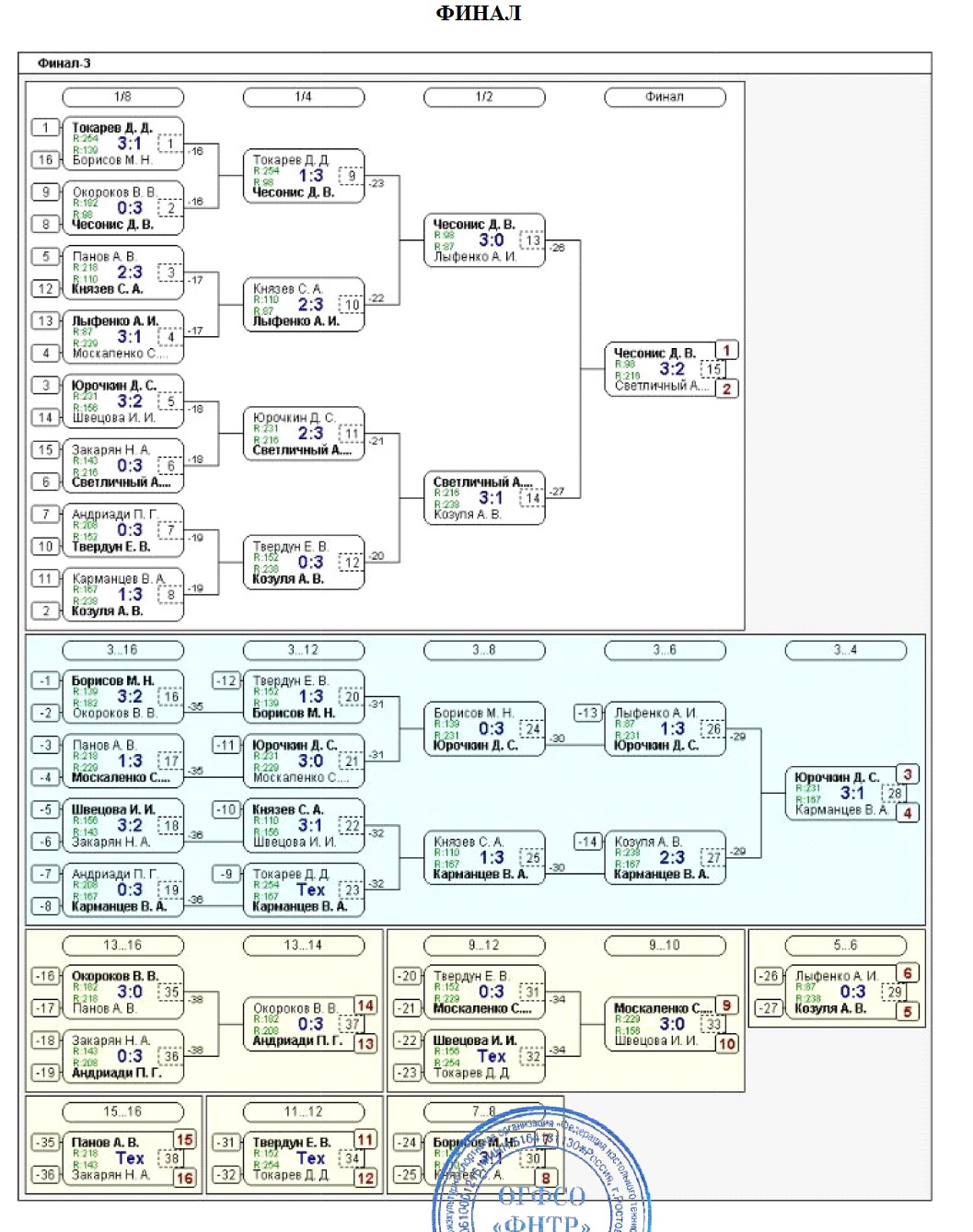The height and width of the screenshot is (1232, 973).
Task: Select the "11..12" stage header
Action: [304, 1112]
